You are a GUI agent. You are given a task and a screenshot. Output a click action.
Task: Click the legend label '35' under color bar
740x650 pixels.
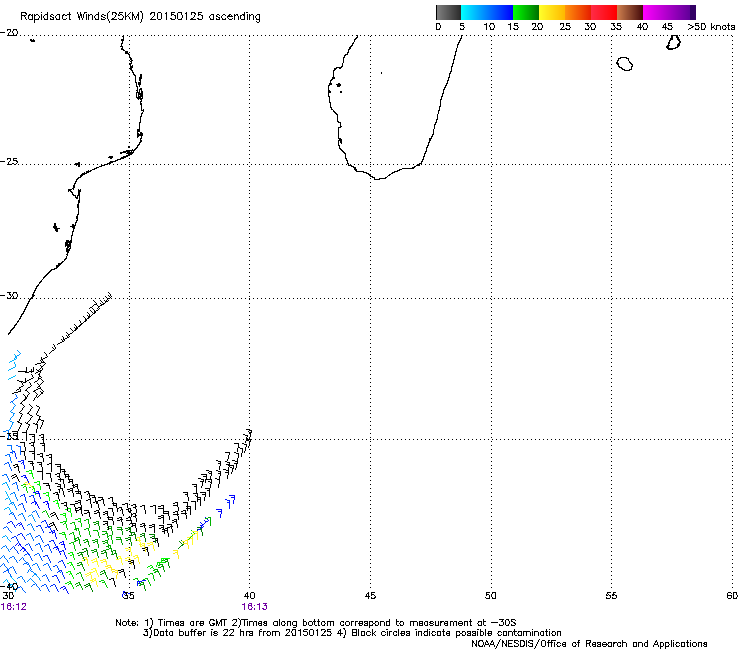(616, 27)
